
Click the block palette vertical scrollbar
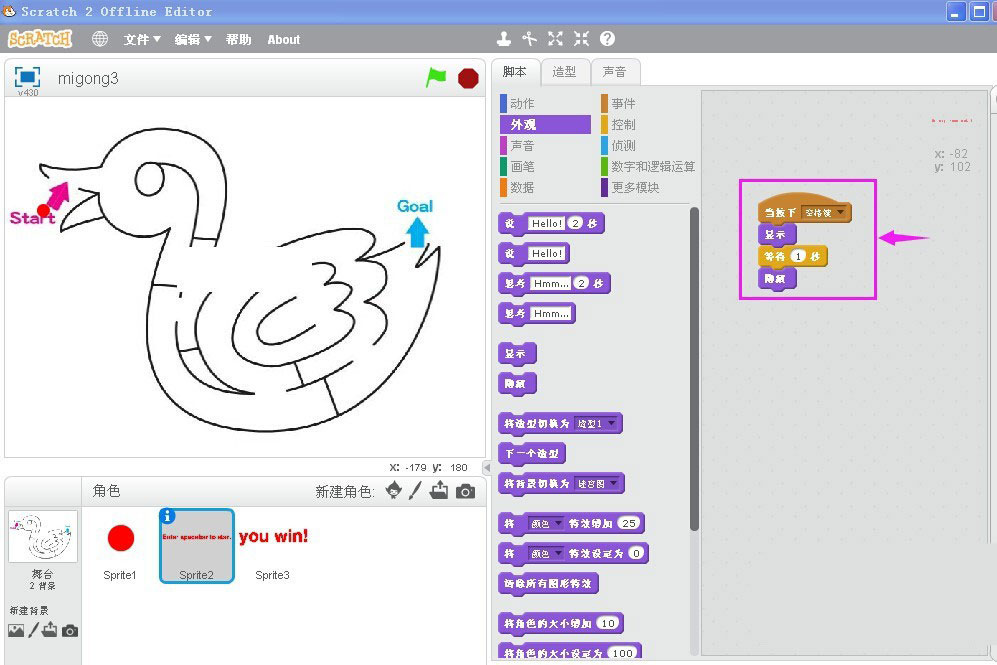pos(694,369)
